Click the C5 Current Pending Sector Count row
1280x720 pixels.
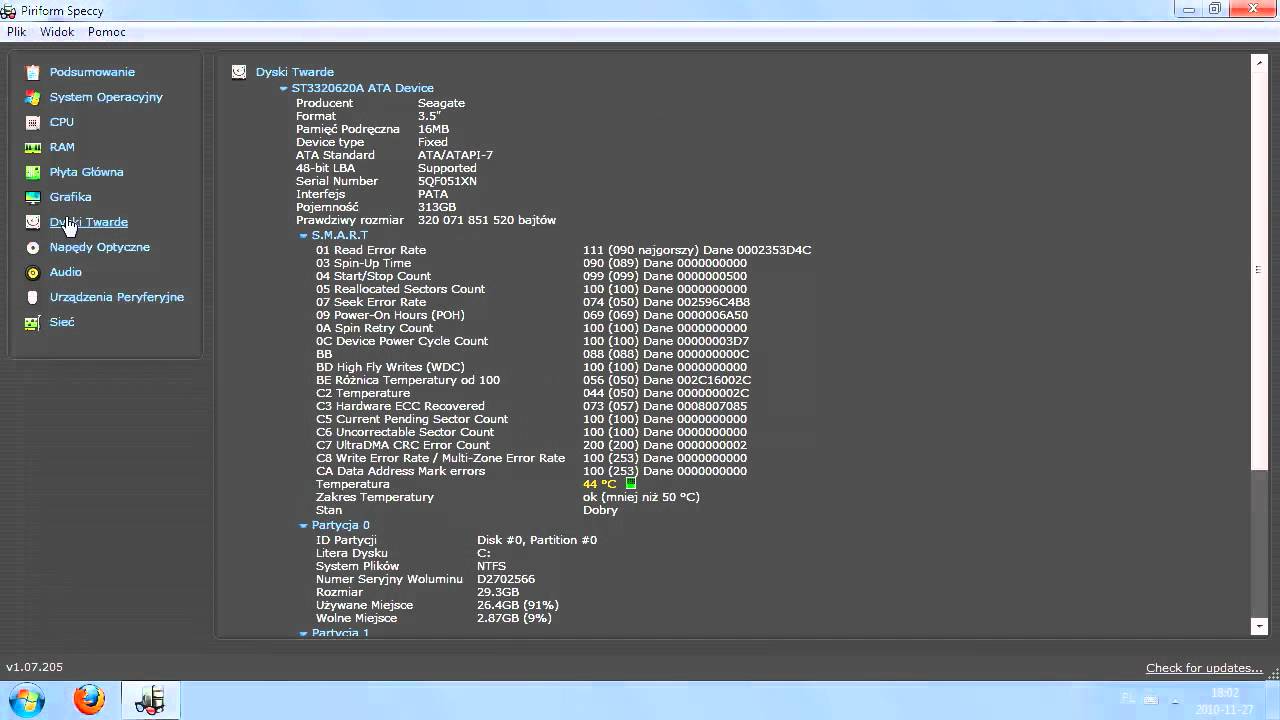531,419
